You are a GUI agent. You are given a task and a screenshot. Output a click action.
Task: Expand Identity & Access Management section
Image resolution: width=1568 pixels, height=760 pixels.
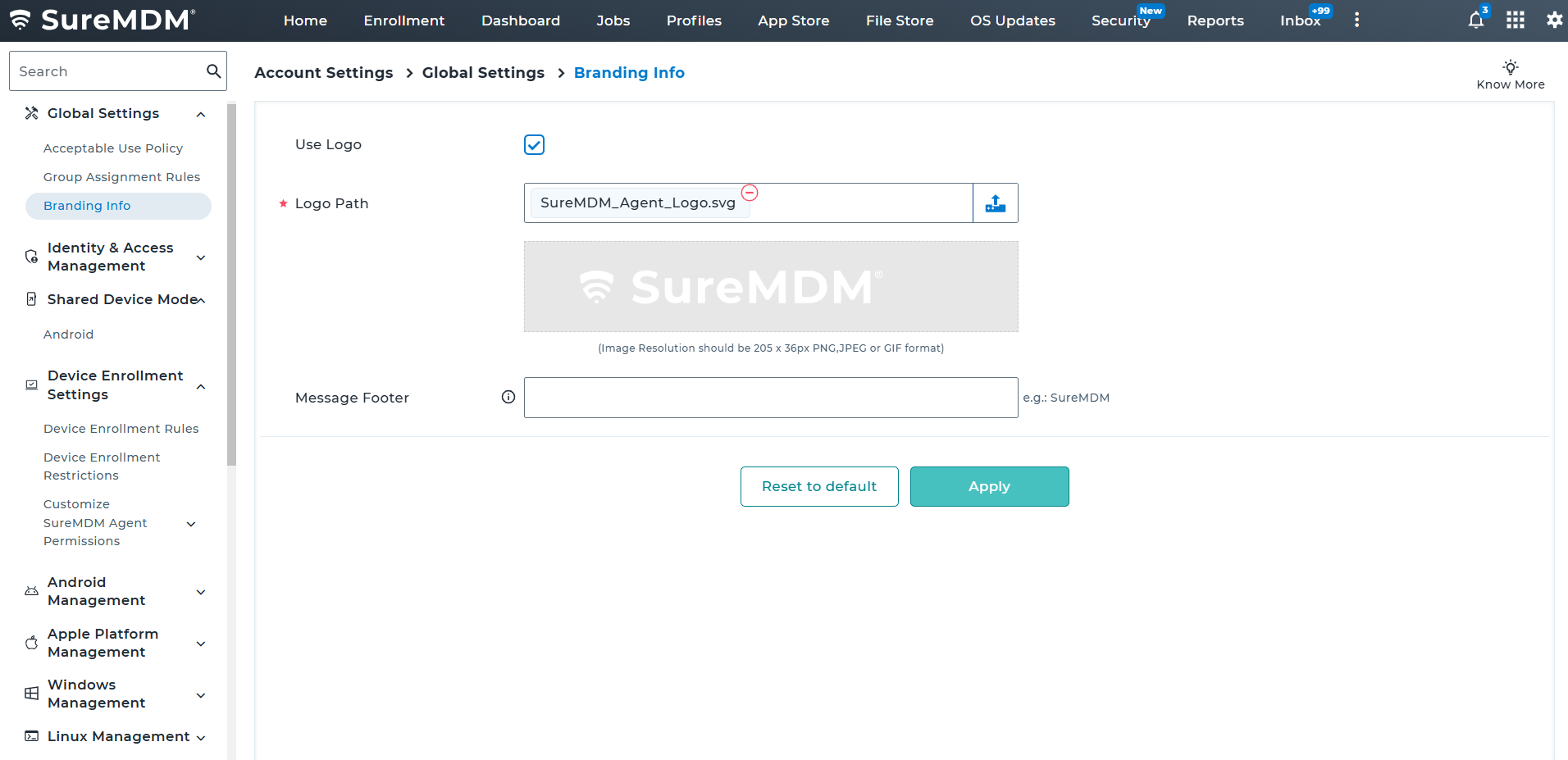(x=201, y=257)
